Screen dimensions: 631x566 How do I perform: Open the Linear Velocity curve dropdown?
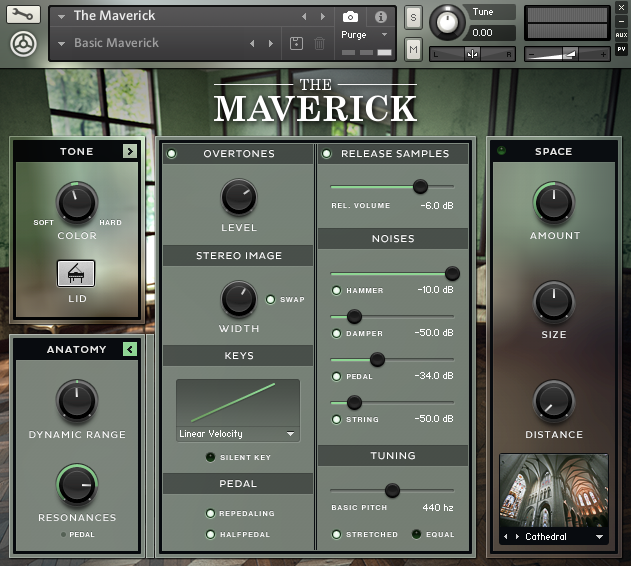tap(238, 434)
